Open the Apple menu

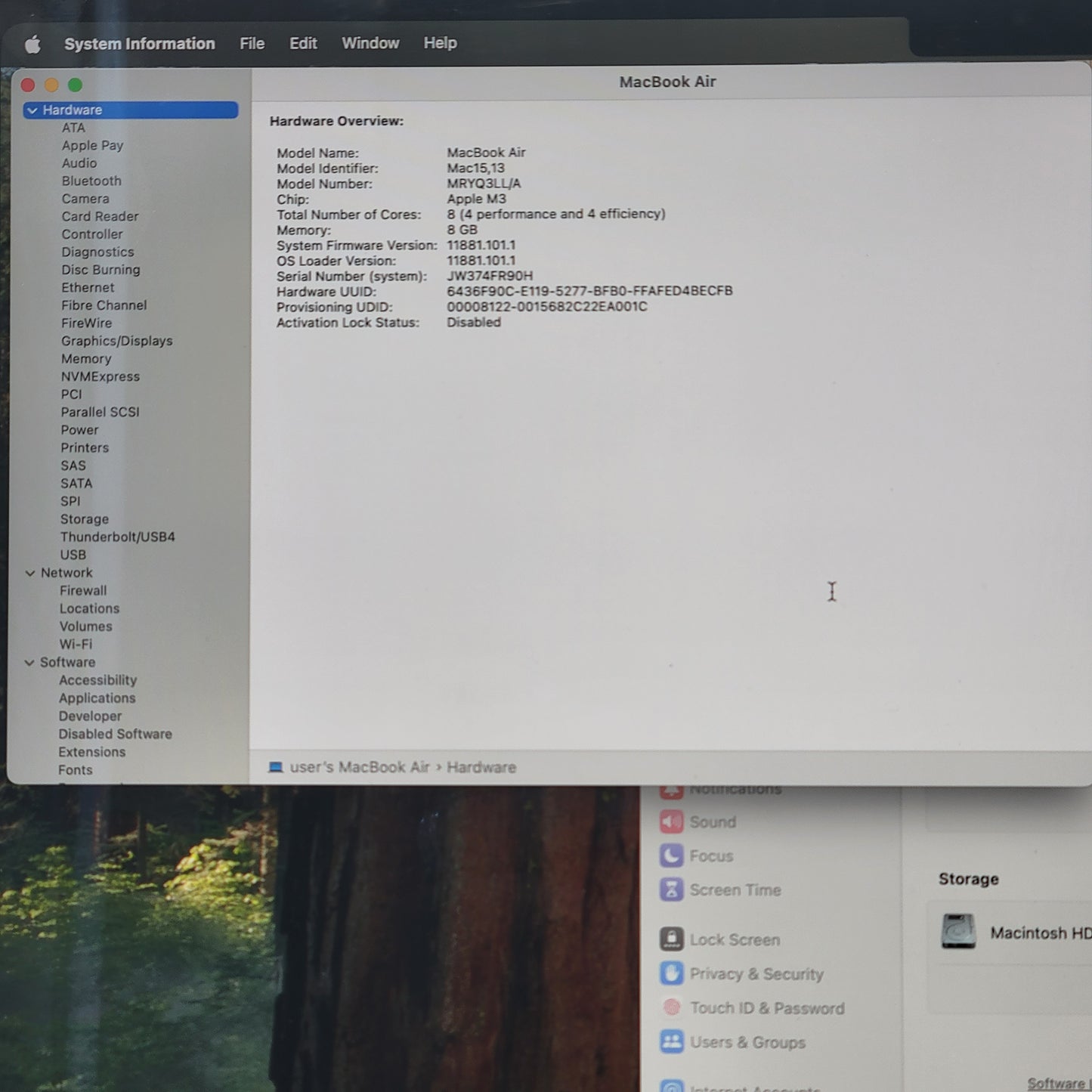[32, 45]
